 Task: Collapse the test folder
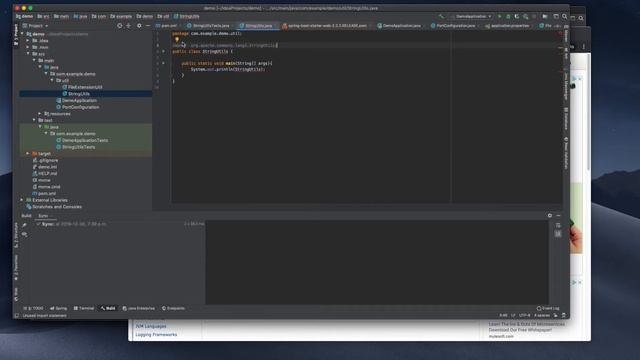34,120
